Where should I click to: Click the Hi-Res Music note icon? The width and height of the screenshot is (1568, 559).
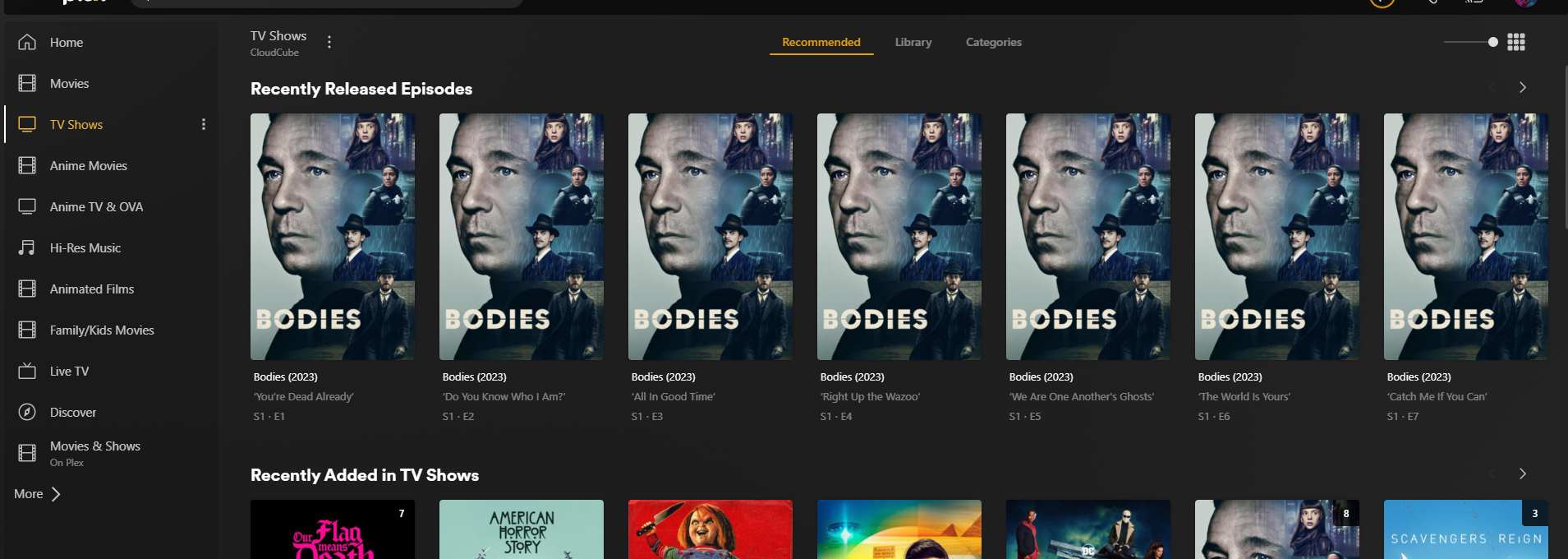tap(27, 247)
